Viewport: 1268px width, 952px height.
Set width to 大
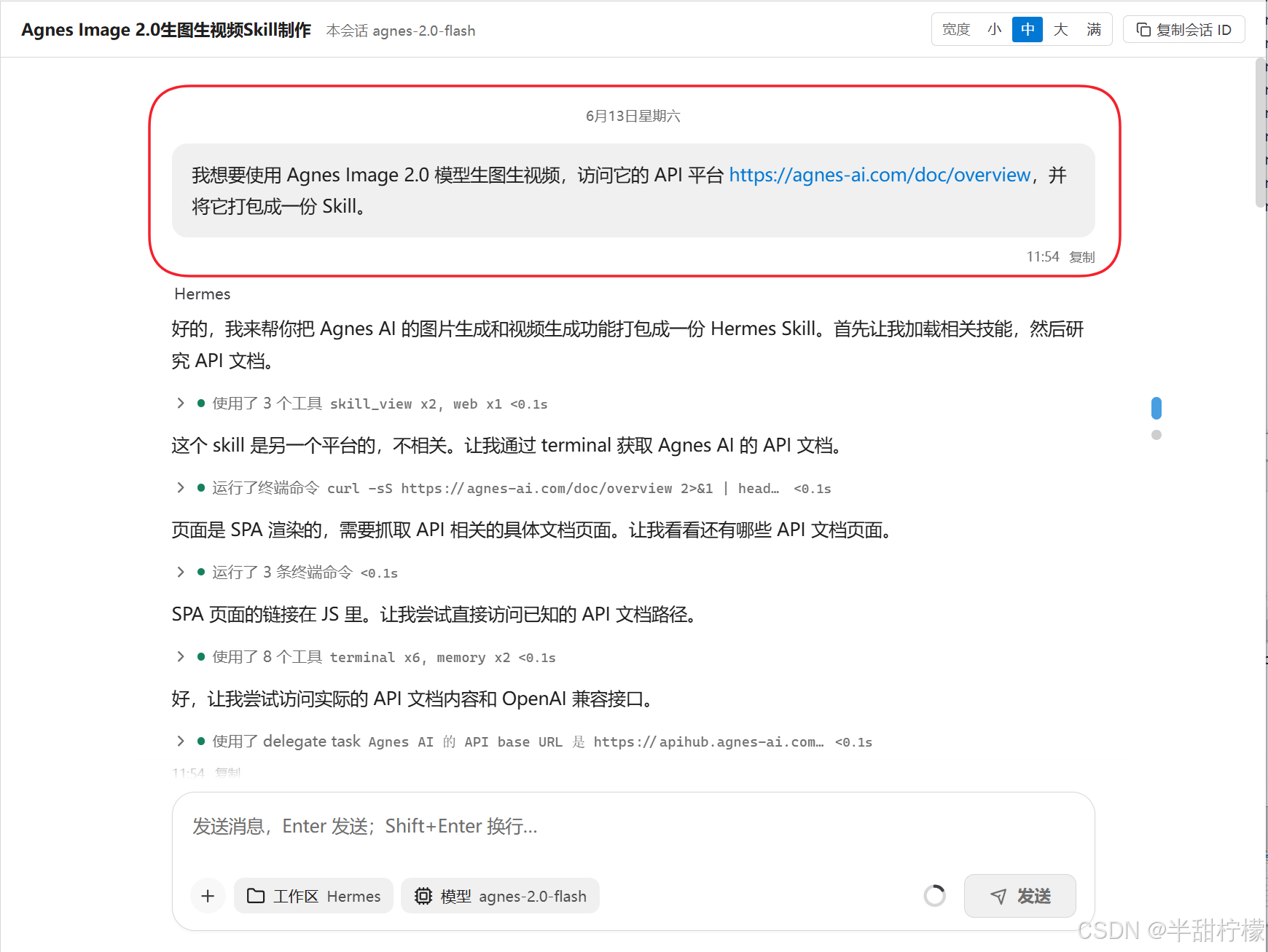pos(1060,30)
